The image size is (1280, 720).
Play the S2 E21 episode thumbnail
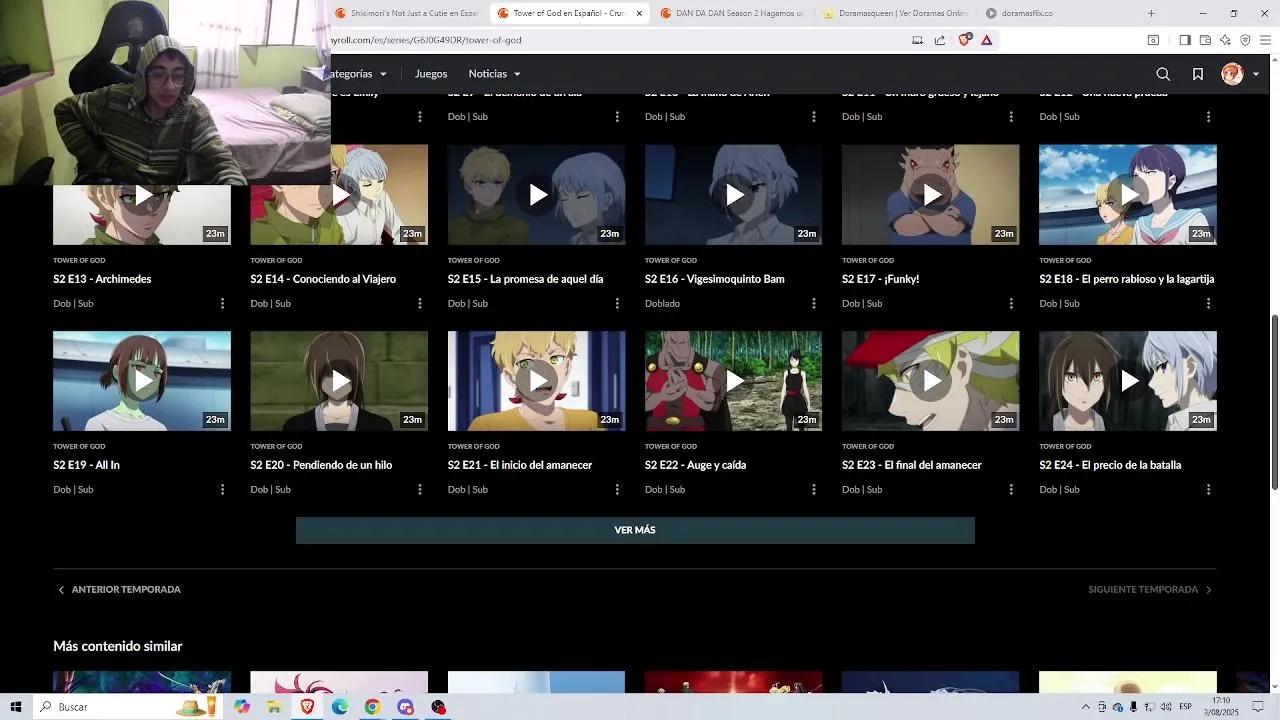pos(536,381)
